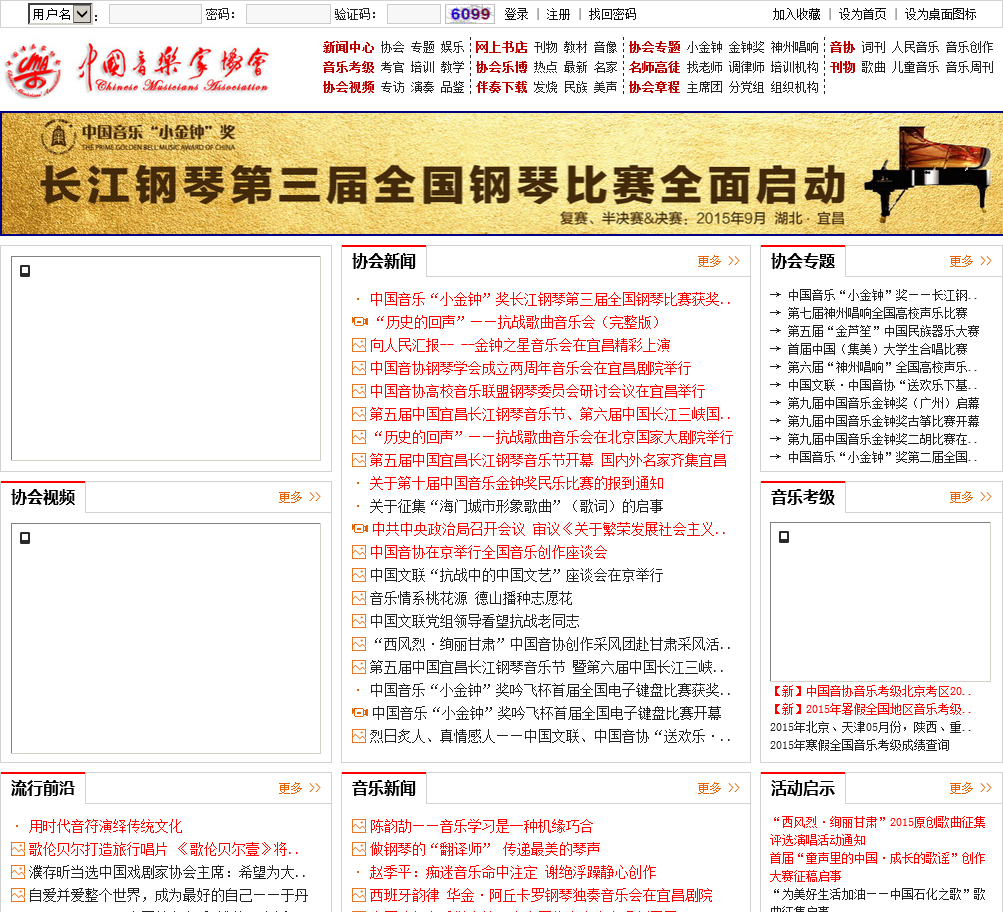Image resolution: width=1003 pixels, height=912 pixels.
Task: Open 名师高徒 navigation item
Action: (x=654, y=67)
